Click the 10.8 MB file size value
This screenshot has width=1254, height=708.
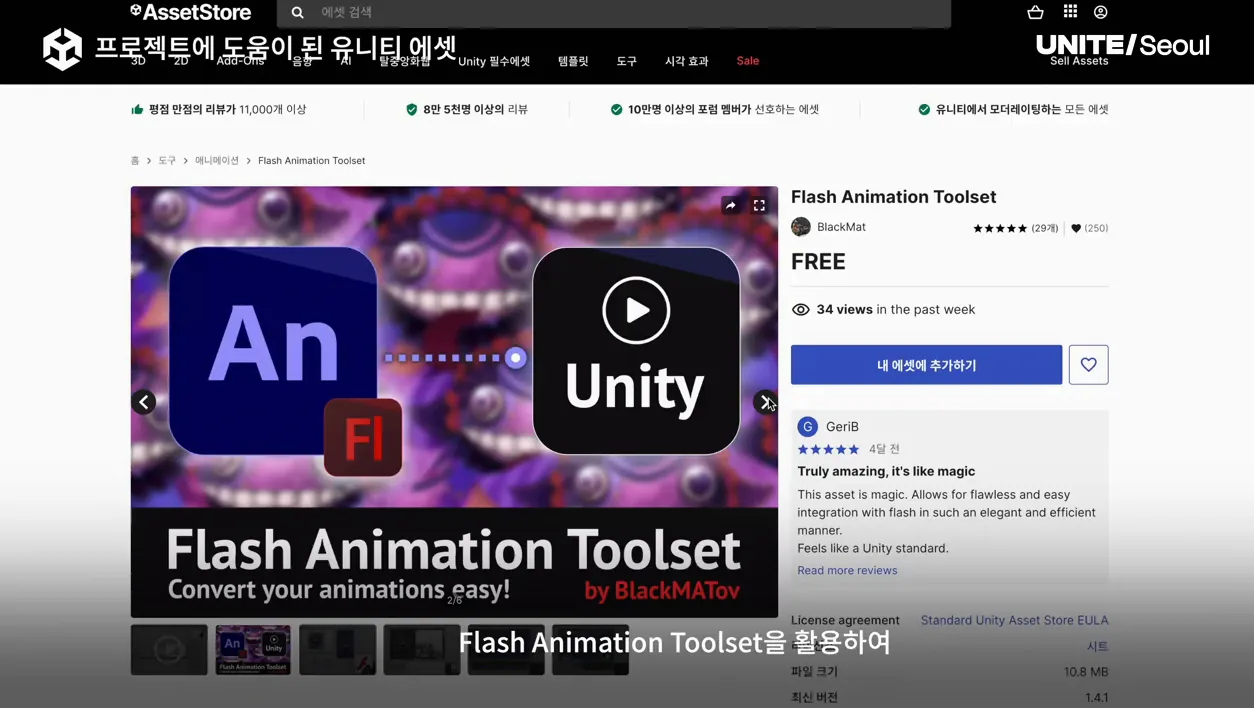point(1086,672)
